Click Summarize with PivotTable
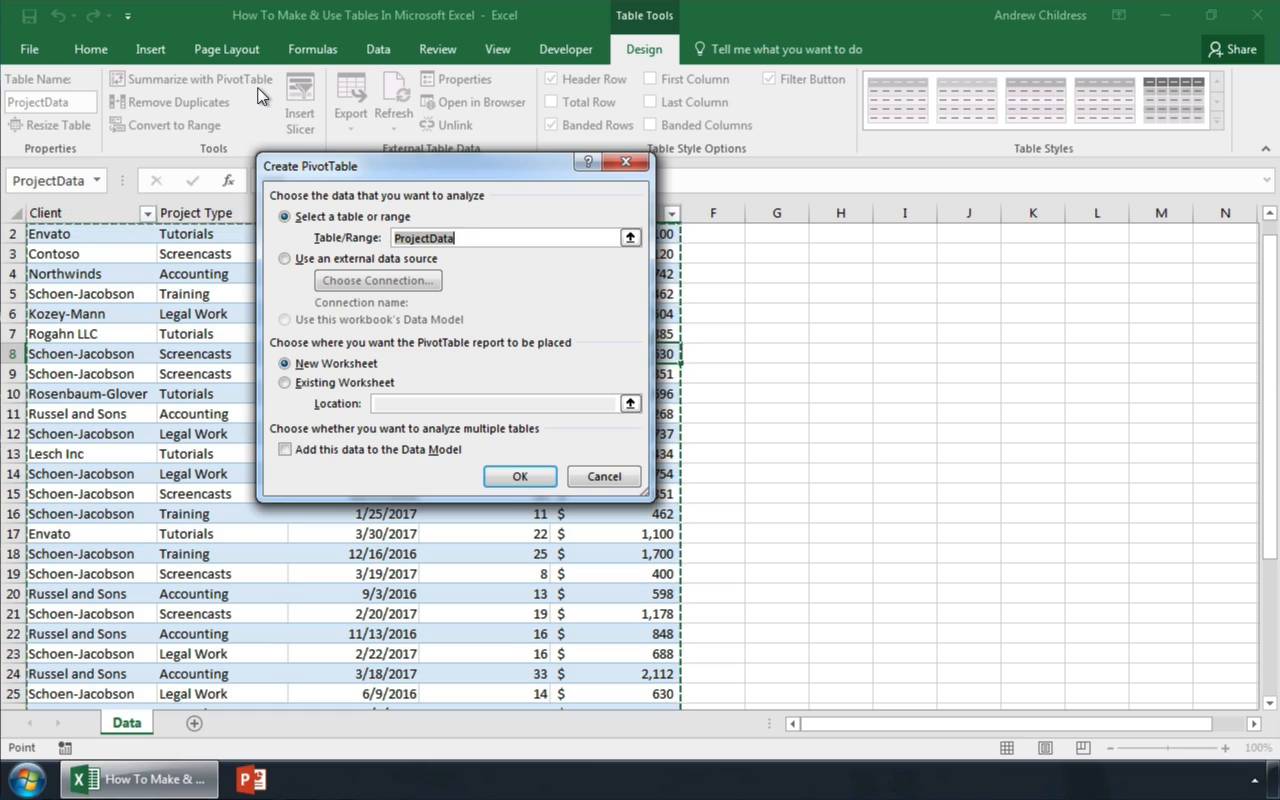The height and width of the screenshot is (800, 1280). point(191,79)
